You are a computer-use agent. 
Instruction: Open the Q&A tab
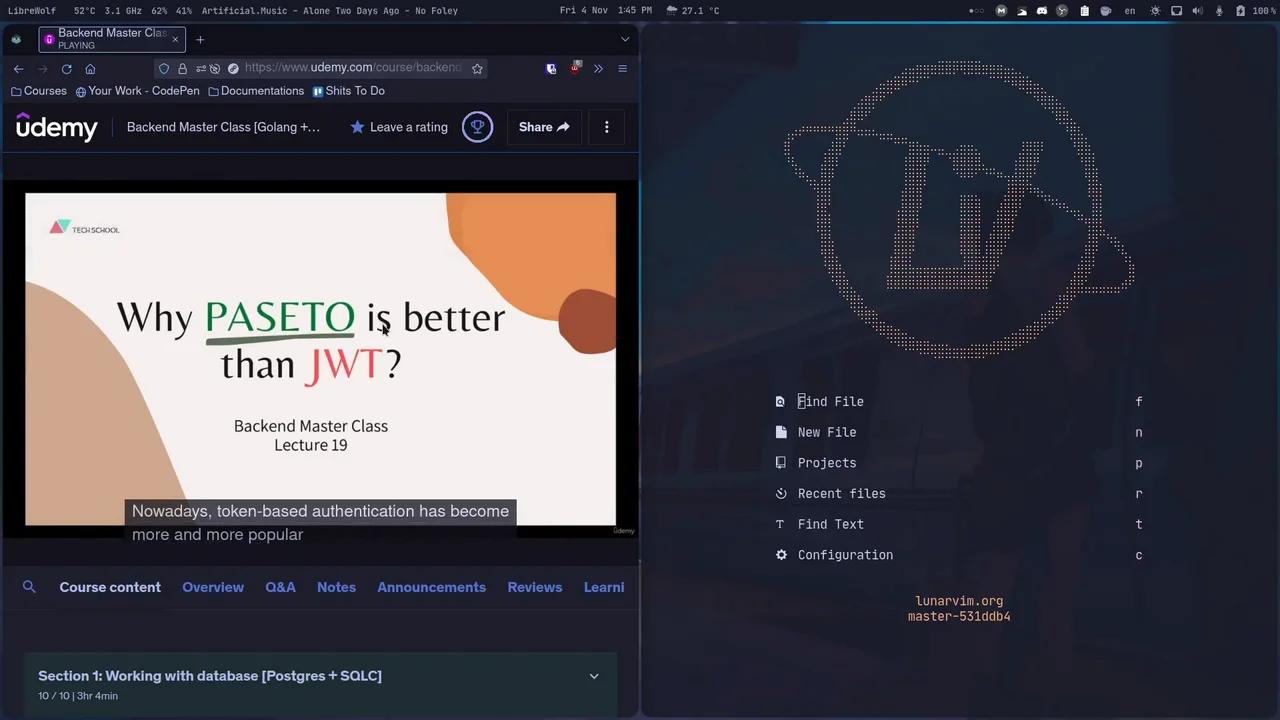click(280, 587)
